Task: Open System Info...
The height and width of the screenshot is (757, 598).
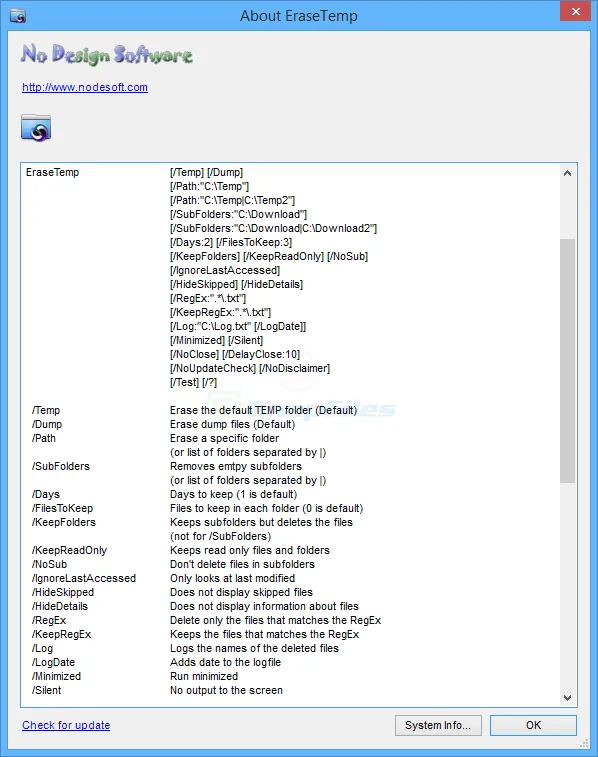Action: click(x=438, y=725)
